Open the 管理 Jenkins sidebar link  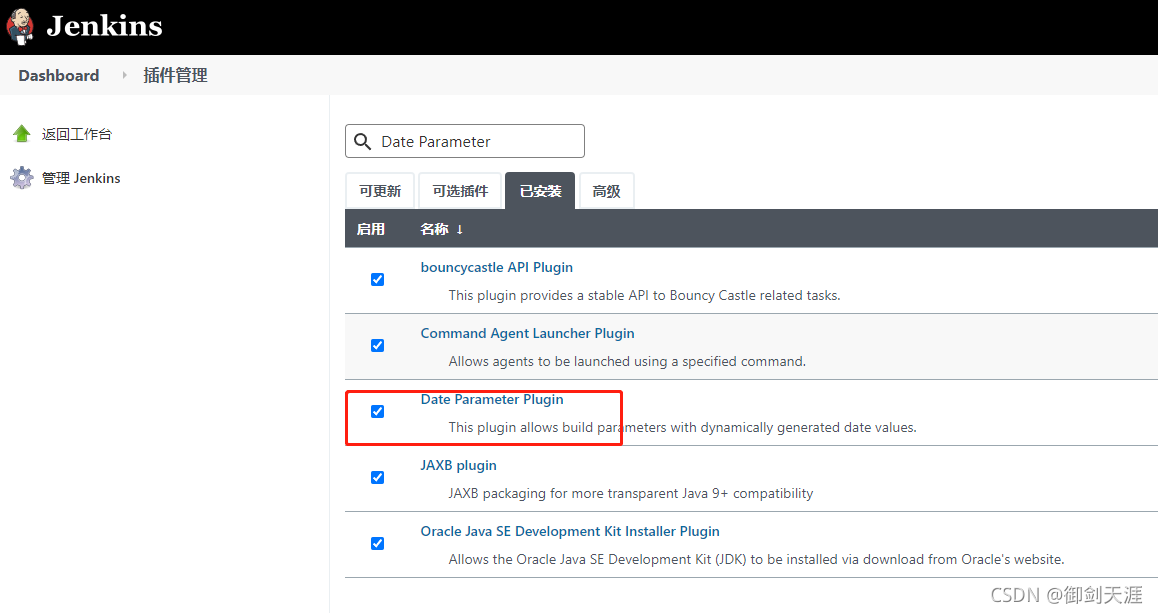point(81,178)
